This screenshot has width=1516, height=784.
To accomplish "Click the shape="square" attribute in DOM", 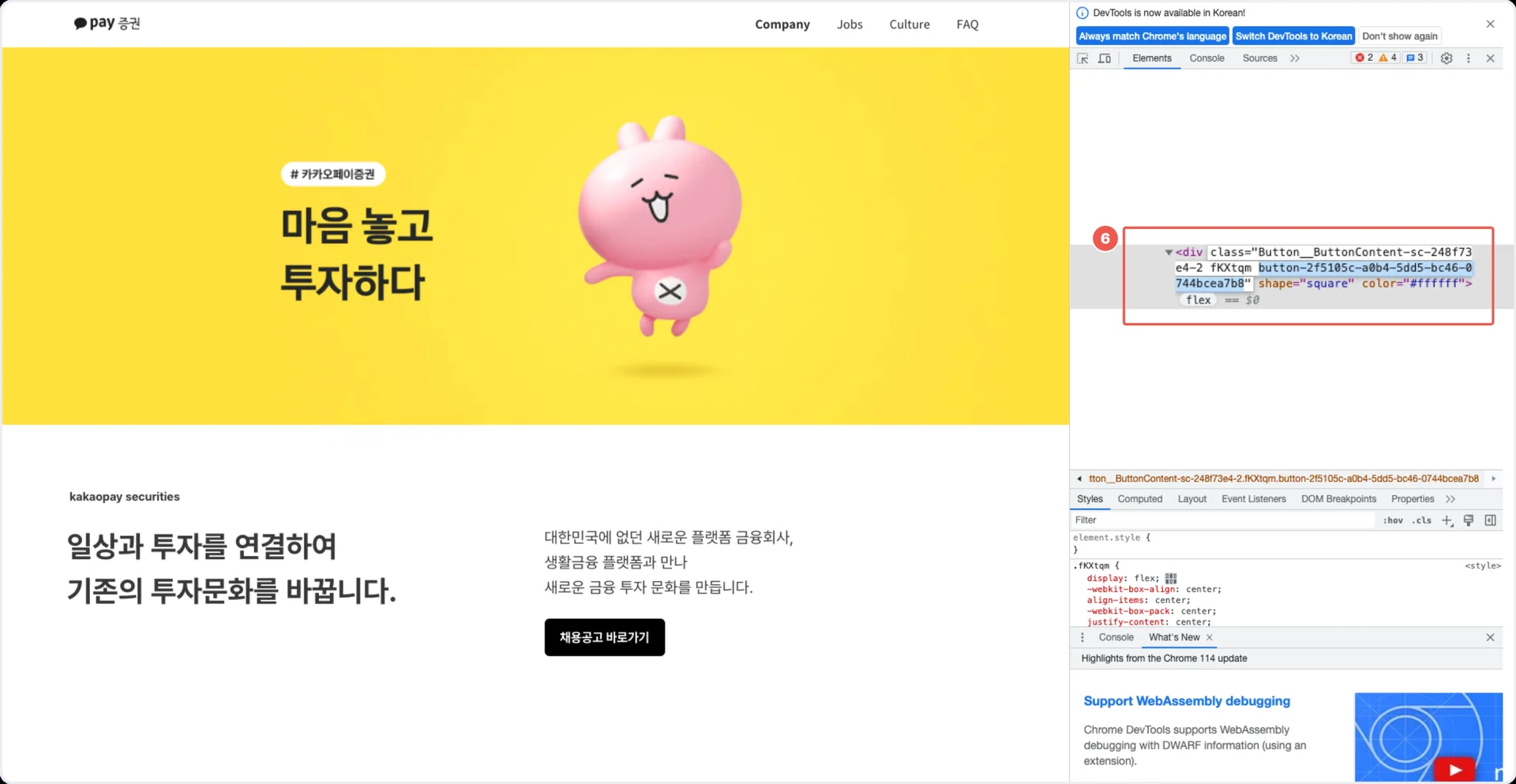I will coord(1306,283).
